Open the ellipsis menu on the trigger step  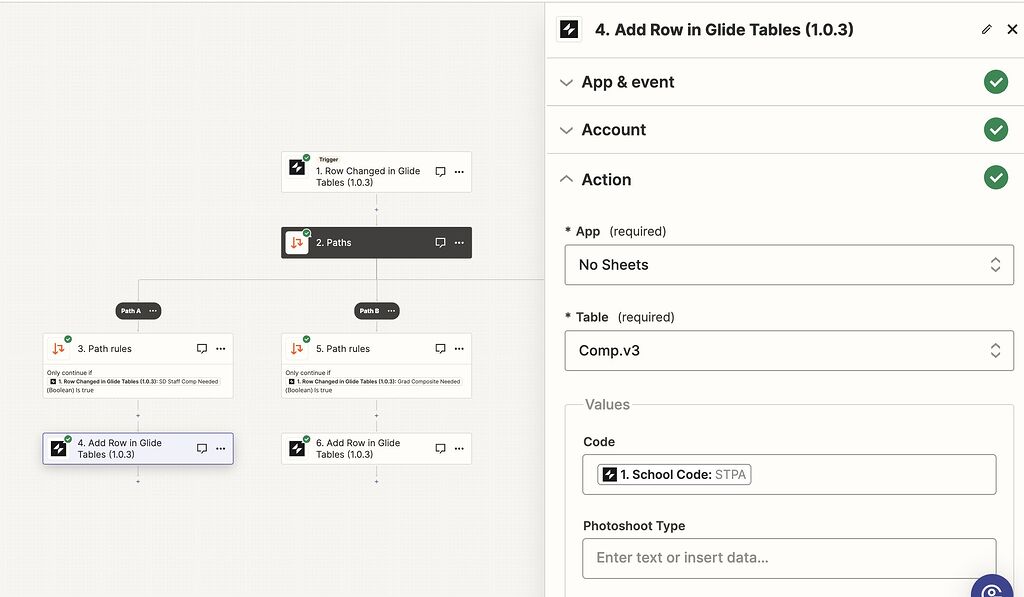click(x=460, y=171)
